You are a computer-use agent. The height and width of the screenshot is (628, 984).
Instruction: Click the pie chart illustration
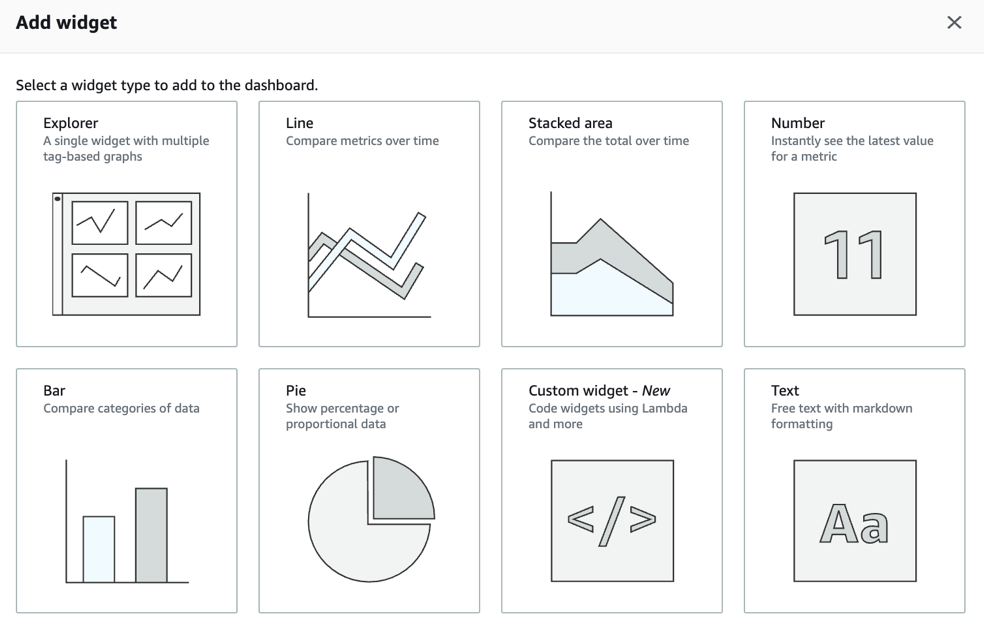(x=370, y=520)
